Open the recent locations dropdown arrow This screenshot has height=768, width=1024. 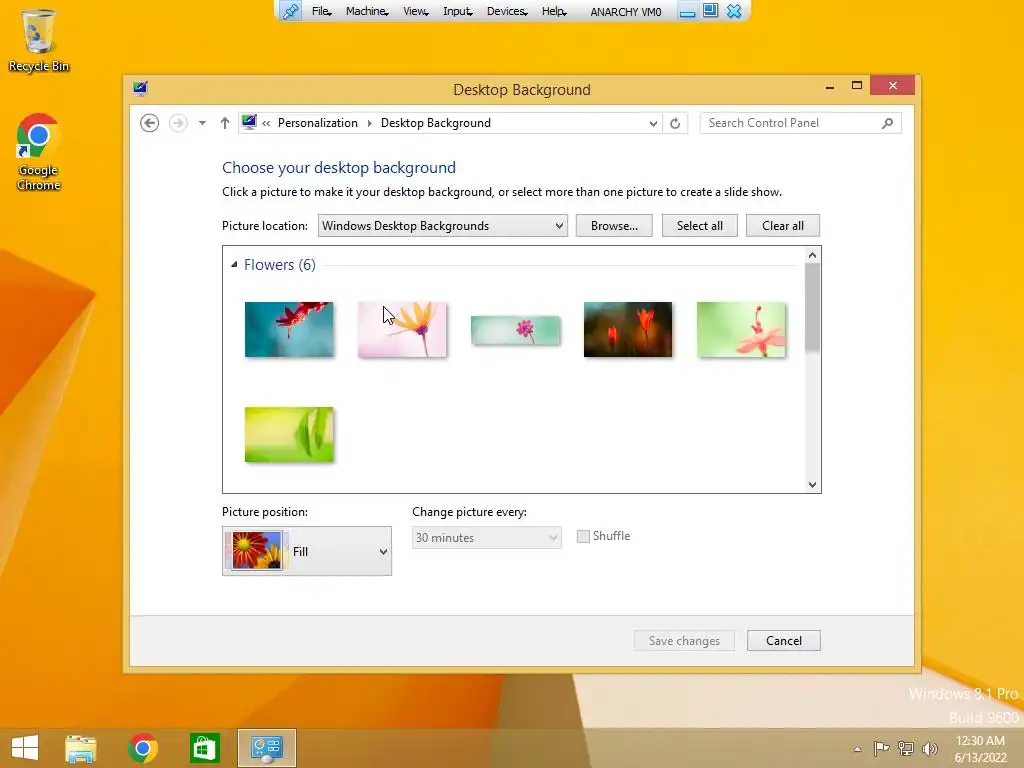click(202, 123)
